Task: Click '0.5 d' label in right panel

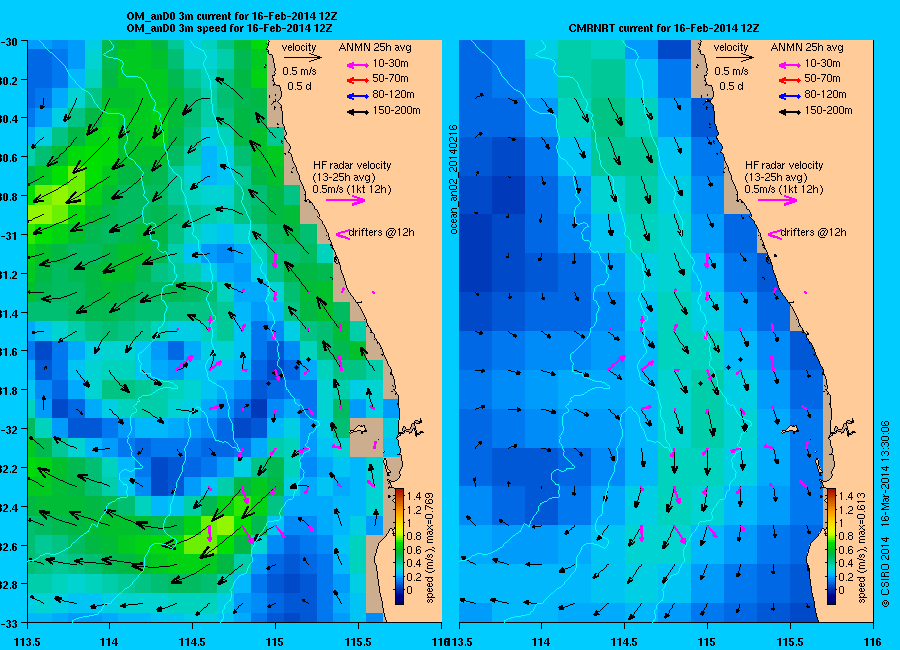Action: [731, 87]
